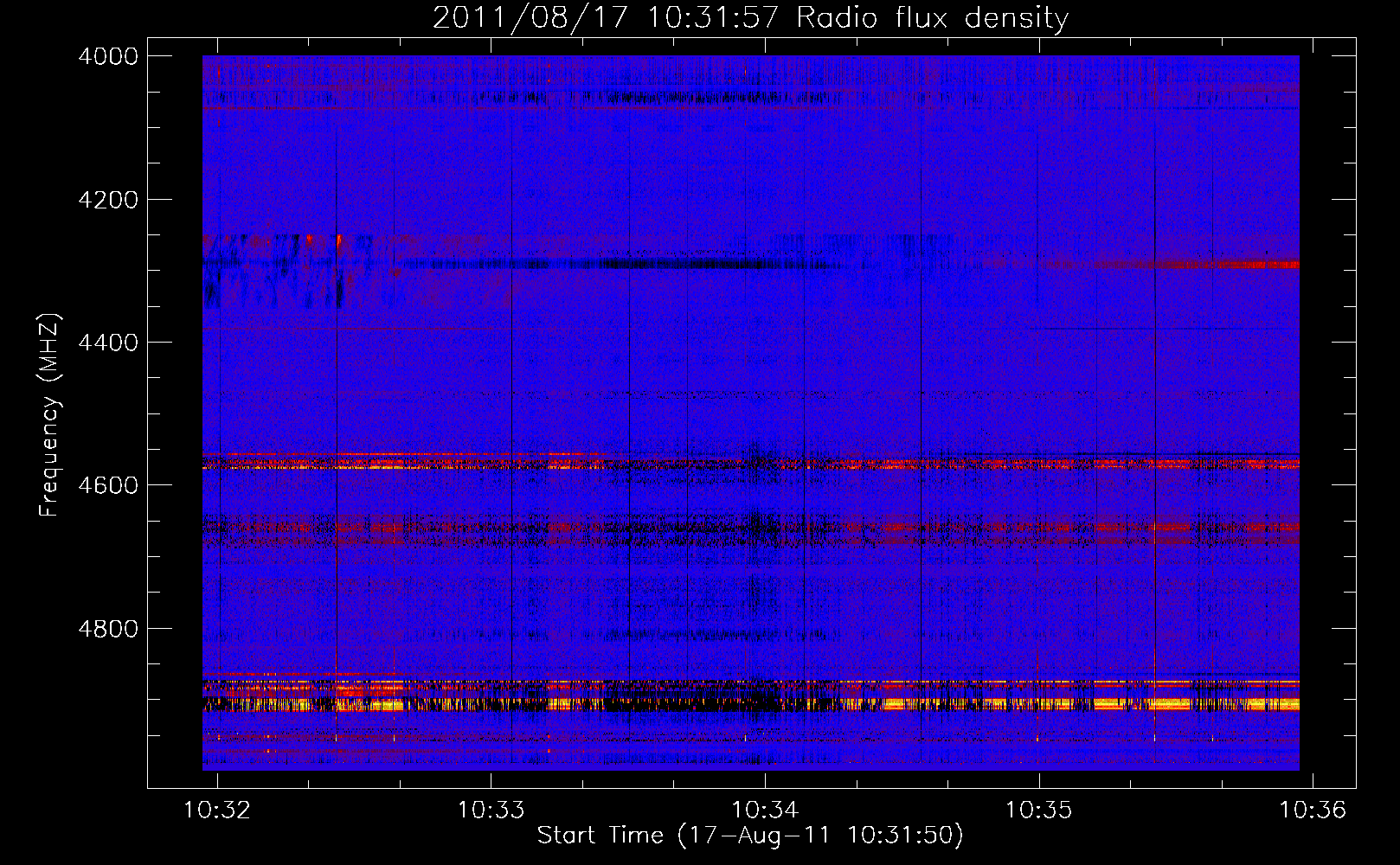This screenshot has width=1400, height=865.
Task: Click the 10:36 time tick label
Action: 1313,810
